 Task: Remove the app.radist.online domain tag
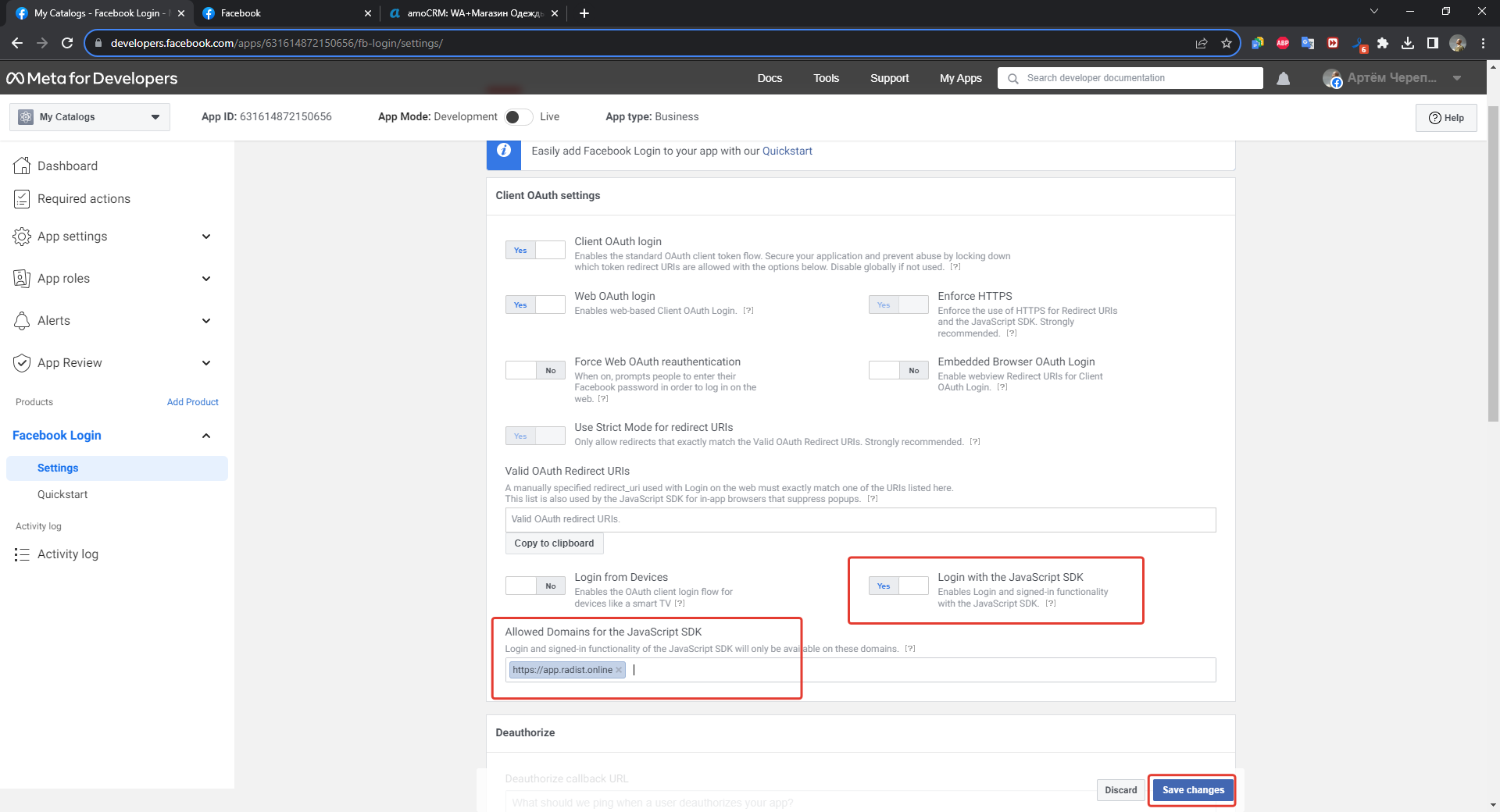(x=619, y=670)
